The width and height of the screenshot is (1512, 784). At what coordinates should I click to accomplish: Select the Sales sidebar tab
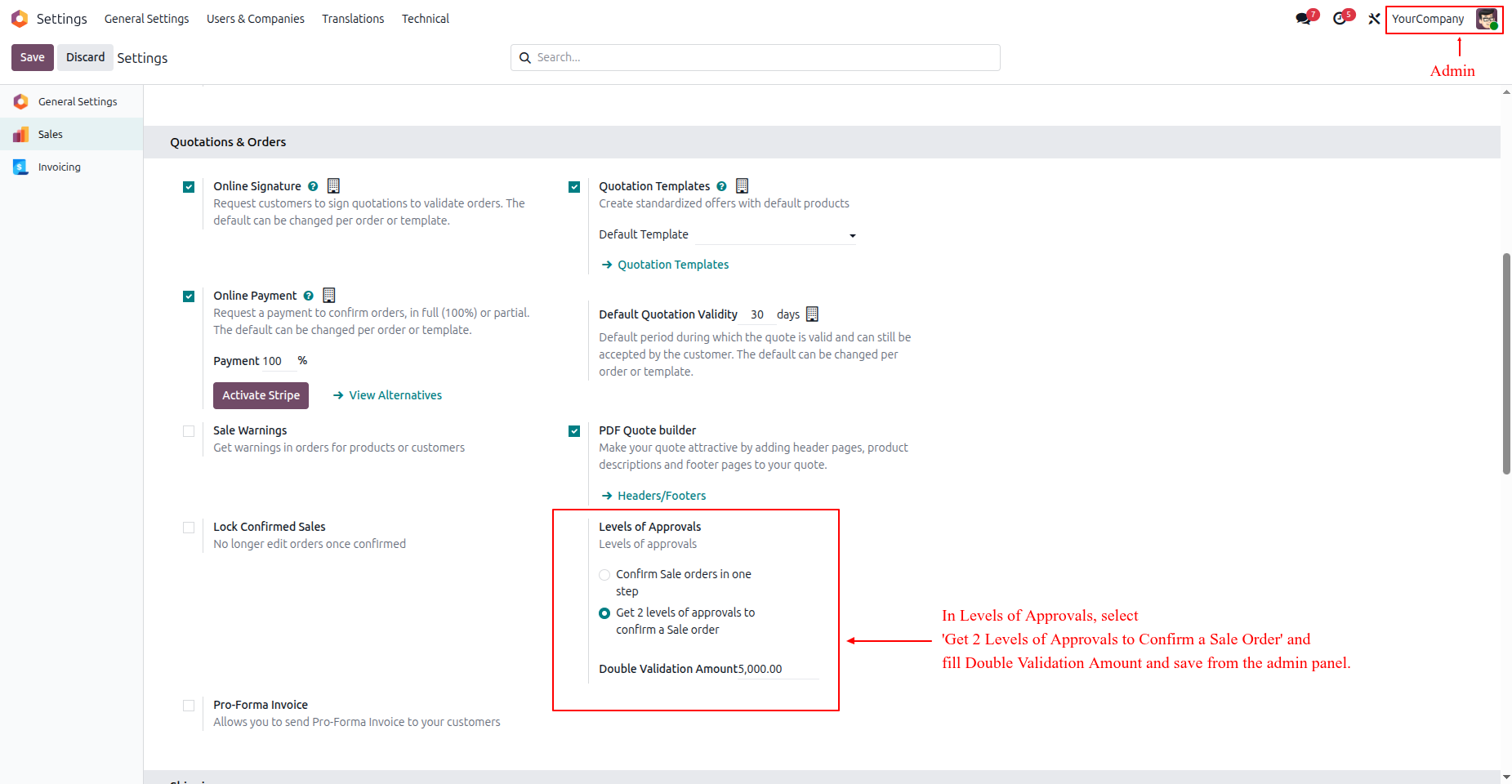72,134
